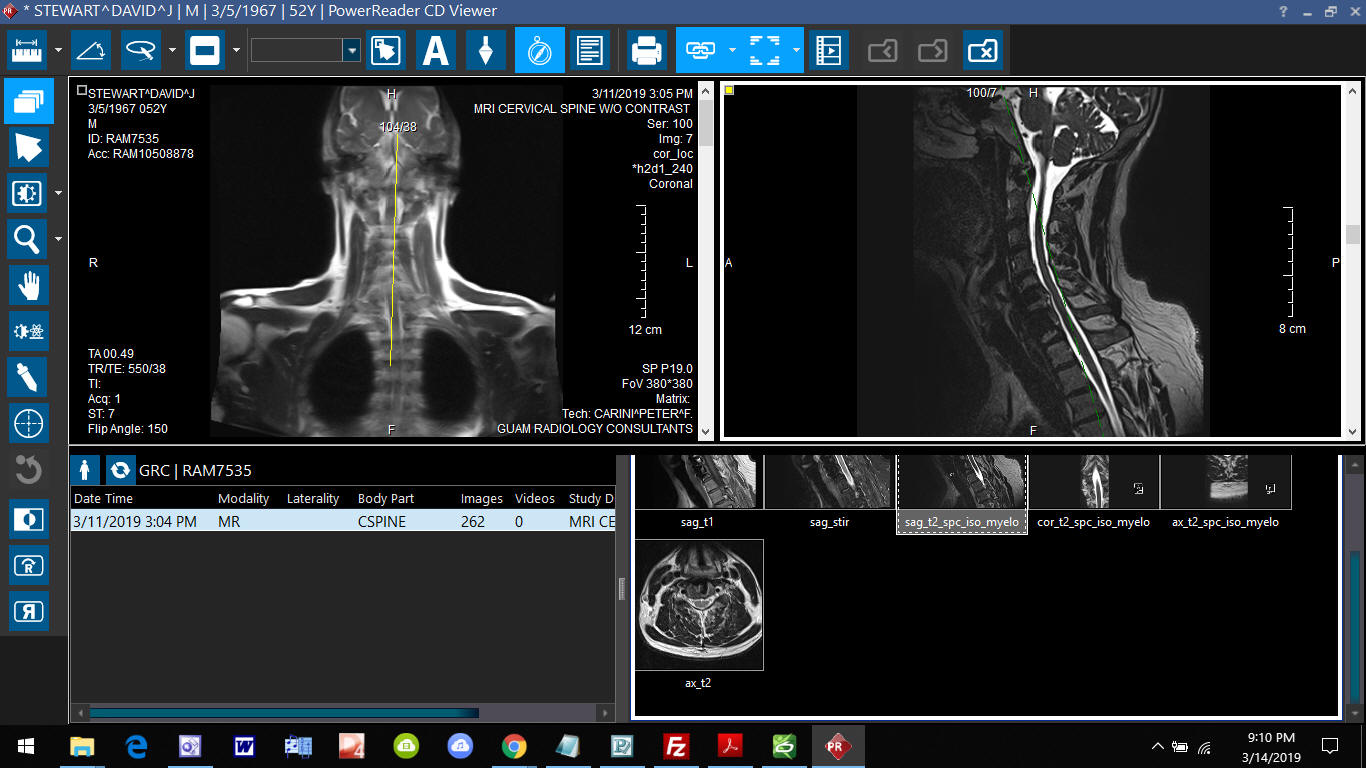Open the ax_t2 series thumbnail
Viewport: 1366px width, 768px height.
pyautogui.click(x=699, y=605)
